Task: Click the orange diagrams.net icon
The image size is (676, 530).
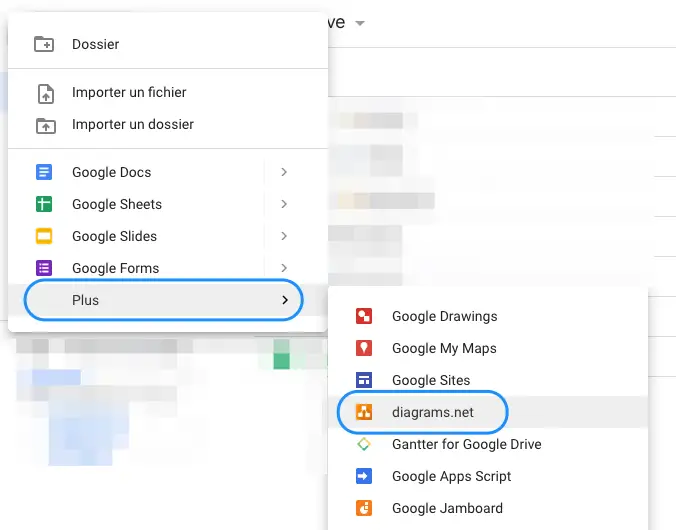Action: tap(364, 412)
